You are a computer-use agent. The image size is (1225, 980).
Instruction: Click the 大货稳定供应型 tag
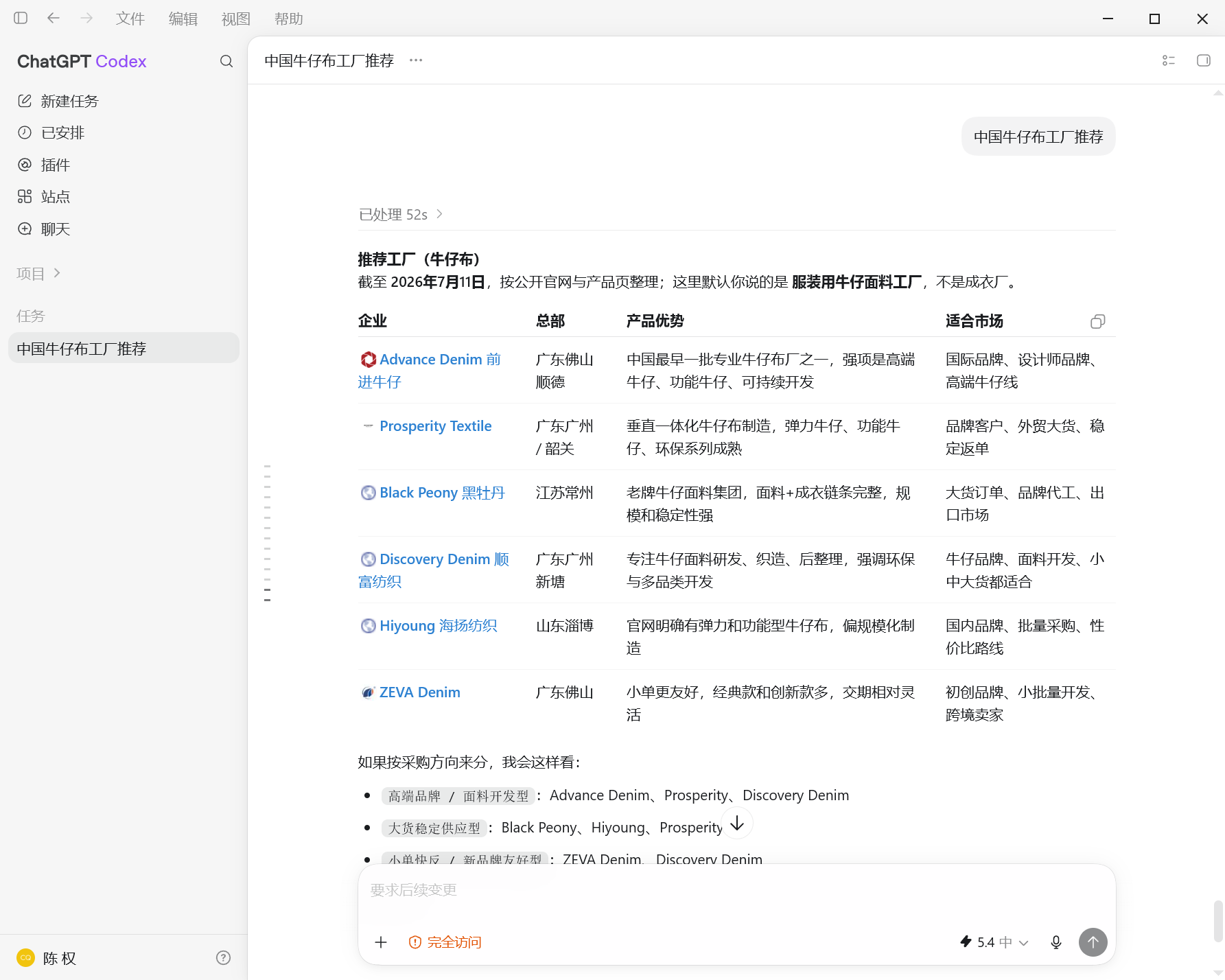434,828
